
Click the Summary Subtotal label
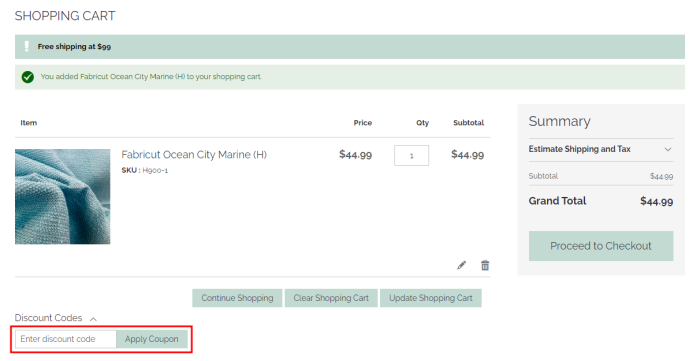[543, 176]
